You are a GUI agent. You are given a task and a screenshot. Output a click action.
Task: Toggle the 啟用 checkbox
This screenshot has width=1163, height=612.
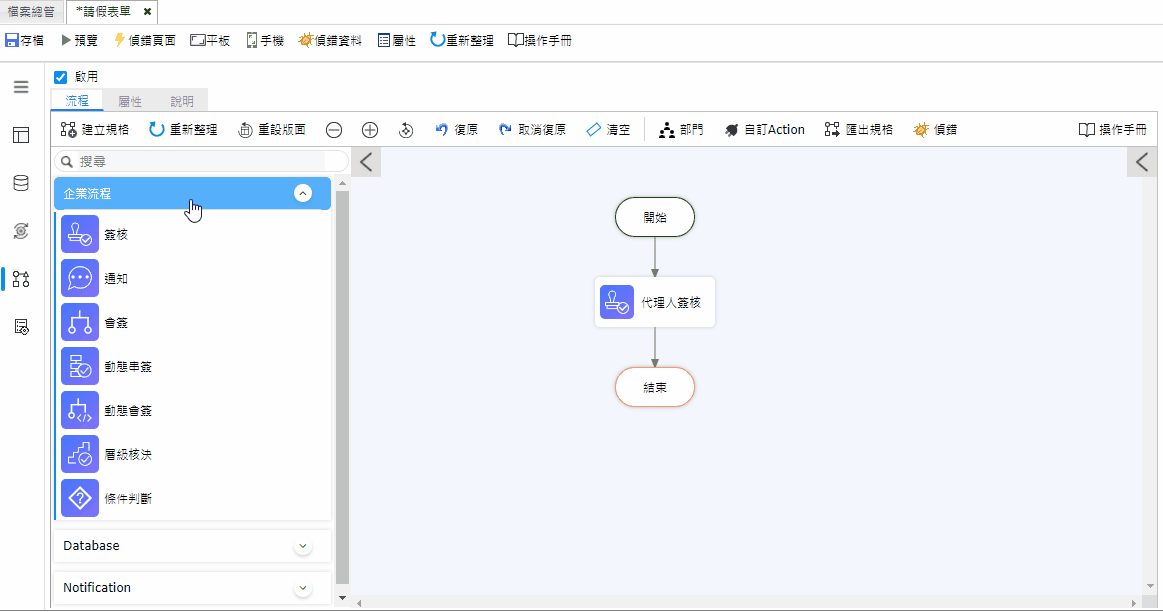61,77
